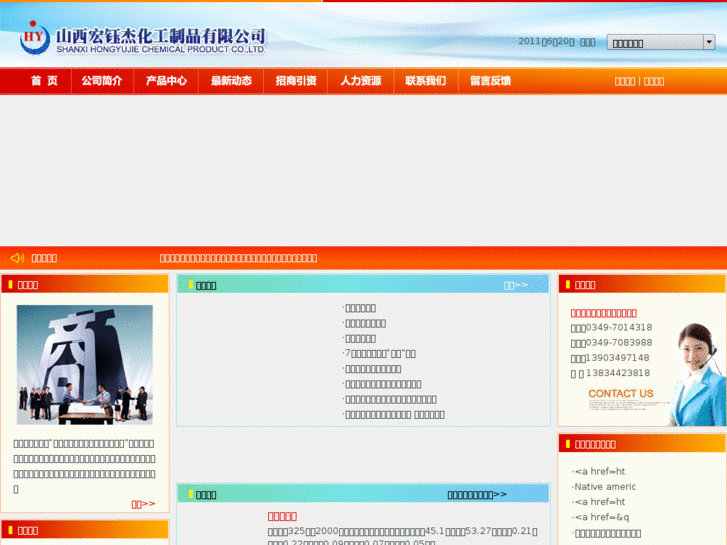The width and height of the screenshot is (727, 545).
Task: Click the customer service woman image
Action: click(x=695, y=374)
